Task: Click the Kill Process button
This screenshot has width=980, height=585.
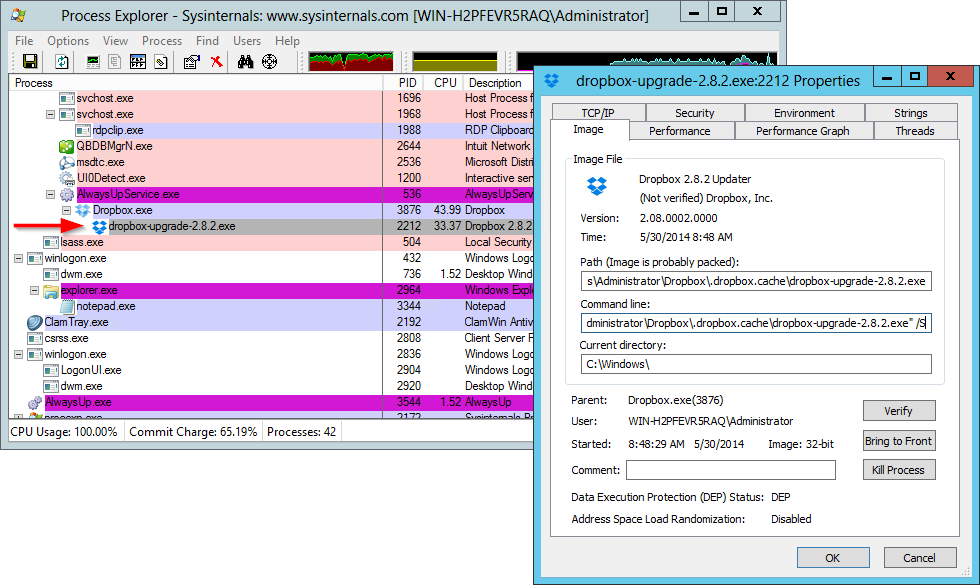Action: pos(899,469)
